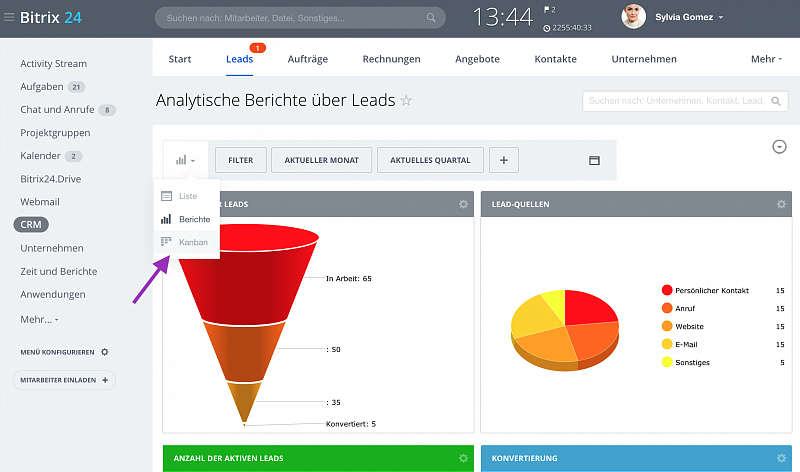Click the magnifier in the CRM search box

(x=776, y=101)
